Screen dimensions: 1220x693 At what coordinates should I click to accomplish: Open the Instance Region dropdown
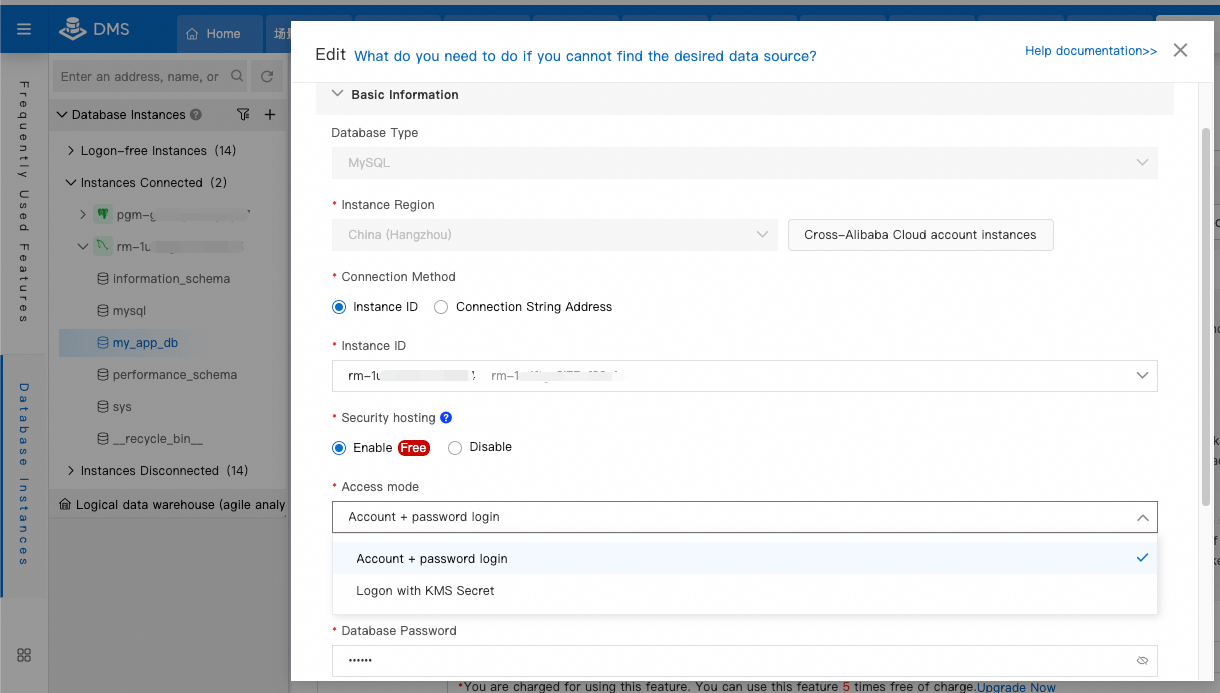coord(555,235)
